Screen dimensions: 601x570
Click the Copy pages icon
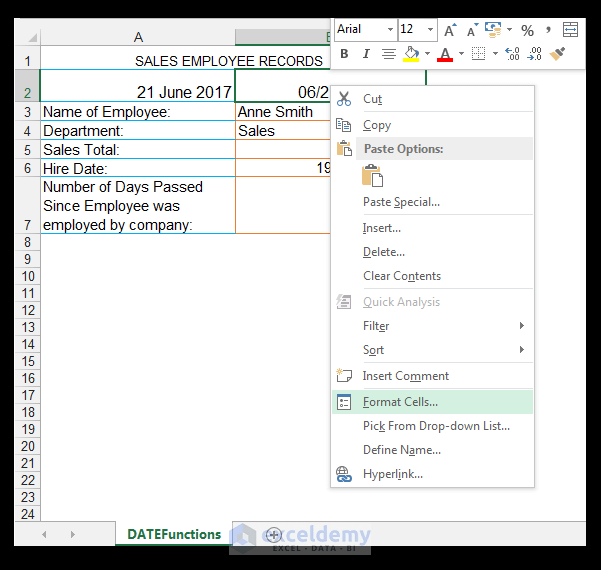(343, 125)
